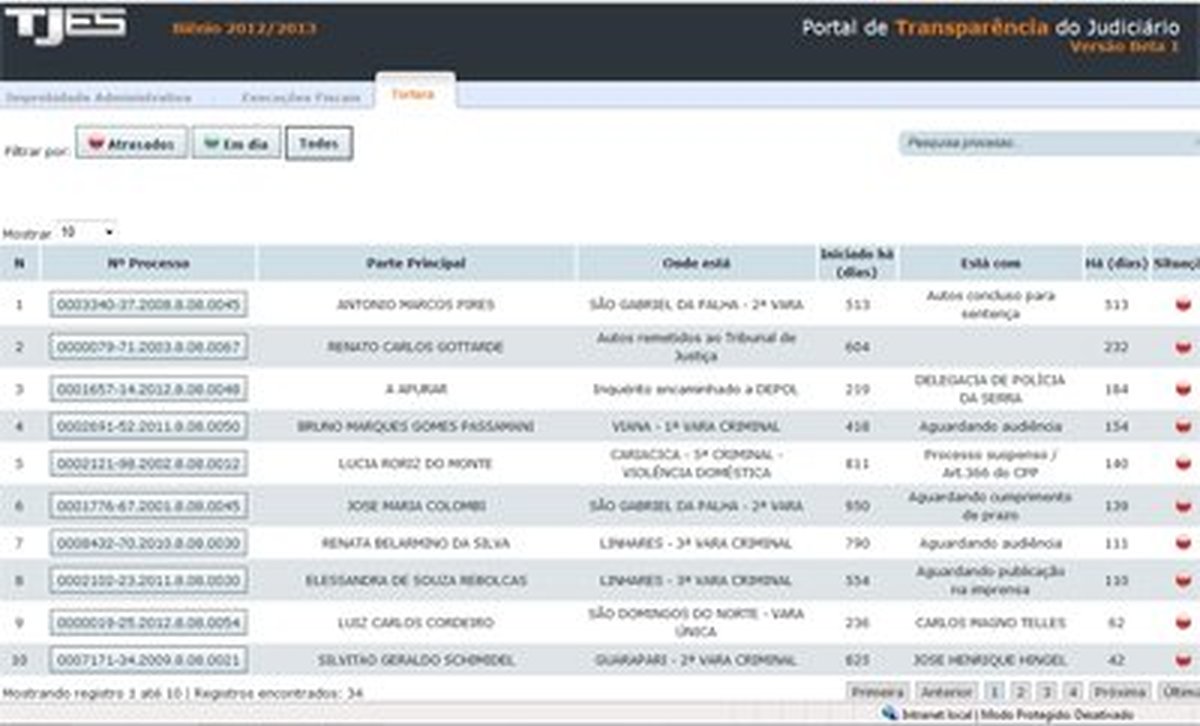The height and width of the screenshot is (726, 1200).
Task: Click the Portal de Transparência do Judiciário title
Action: pos(990,28)
